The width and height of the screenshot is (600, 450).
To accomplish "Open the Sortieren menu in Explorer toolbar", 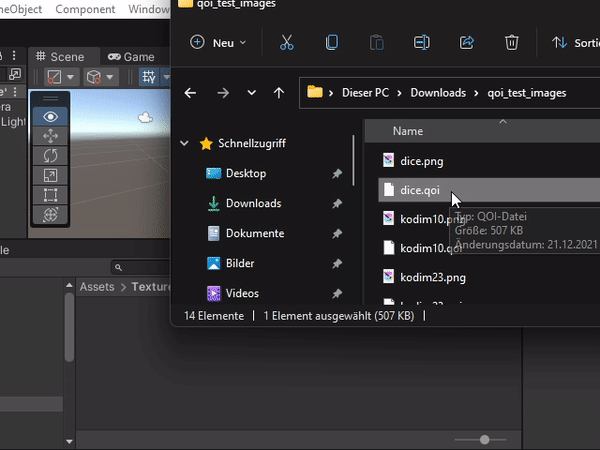I will pos(575,42).
